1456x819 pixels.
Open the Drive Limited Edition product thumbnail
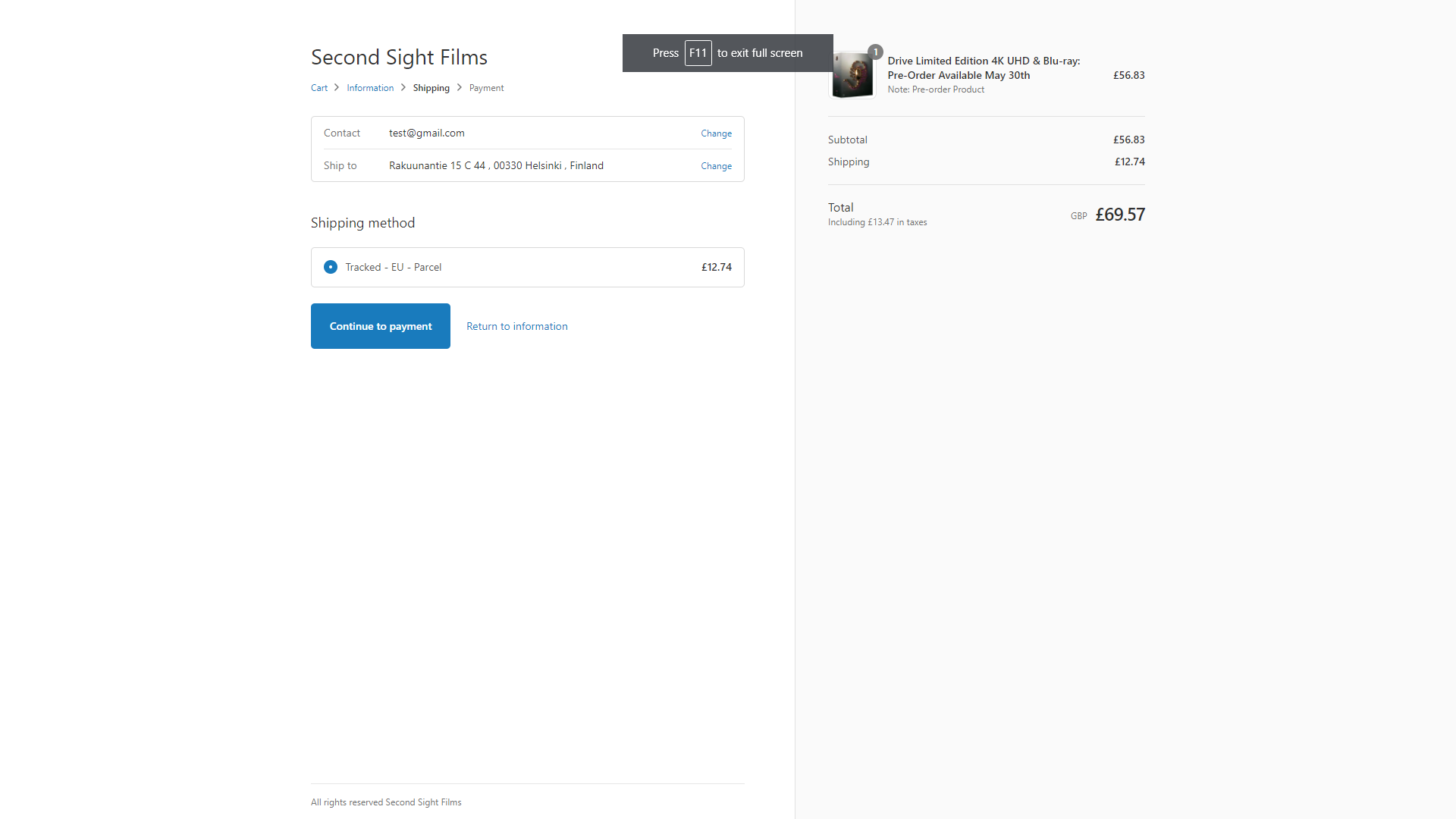852,75
